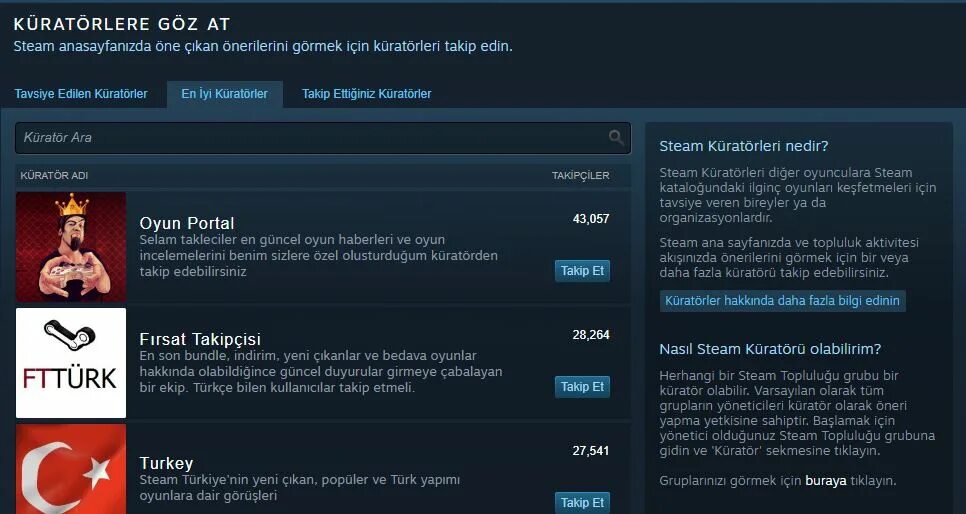Open Takip Ettiğiniz Küratörler tab
The height and width of the screenshot is (514, 966).
point(367,94)
